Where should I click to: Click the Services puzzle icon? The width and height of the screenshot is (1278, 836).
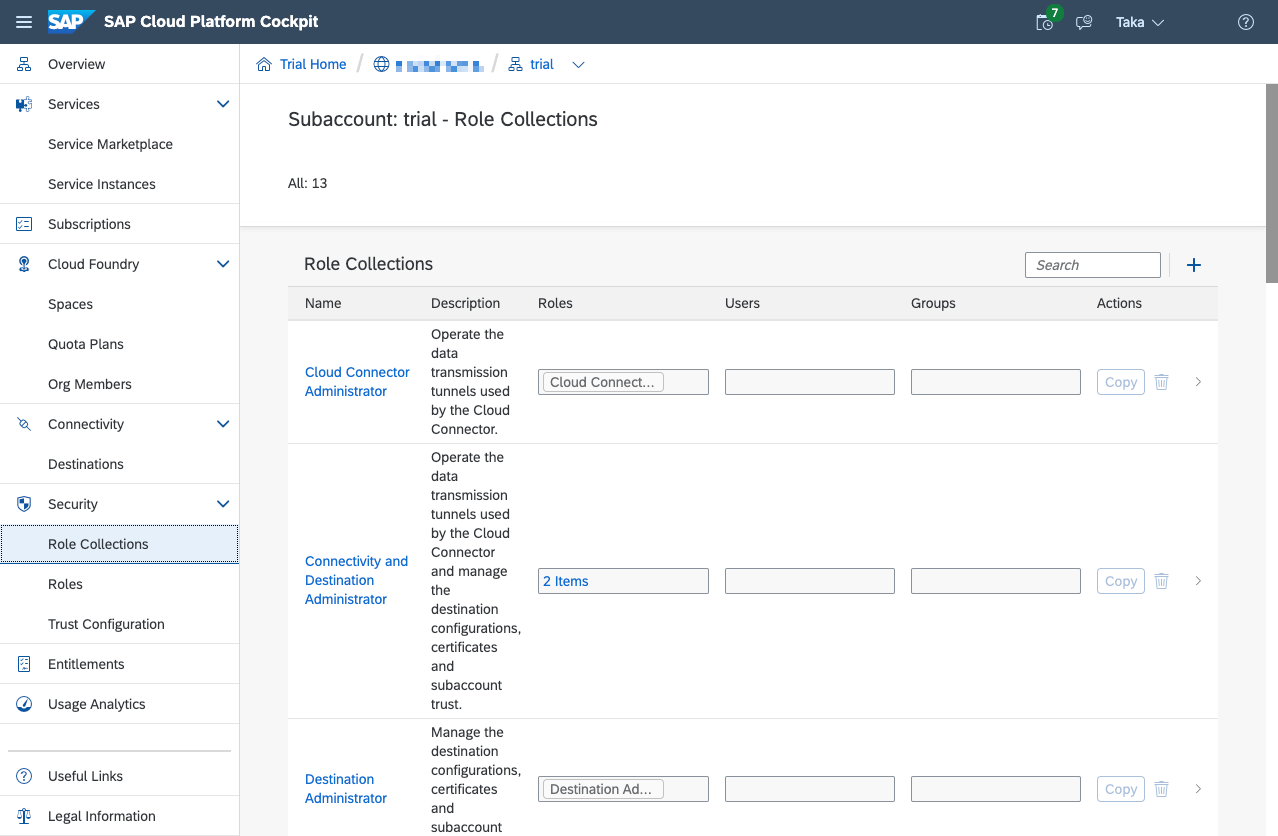pyautogui.click(x=24, y=104)
